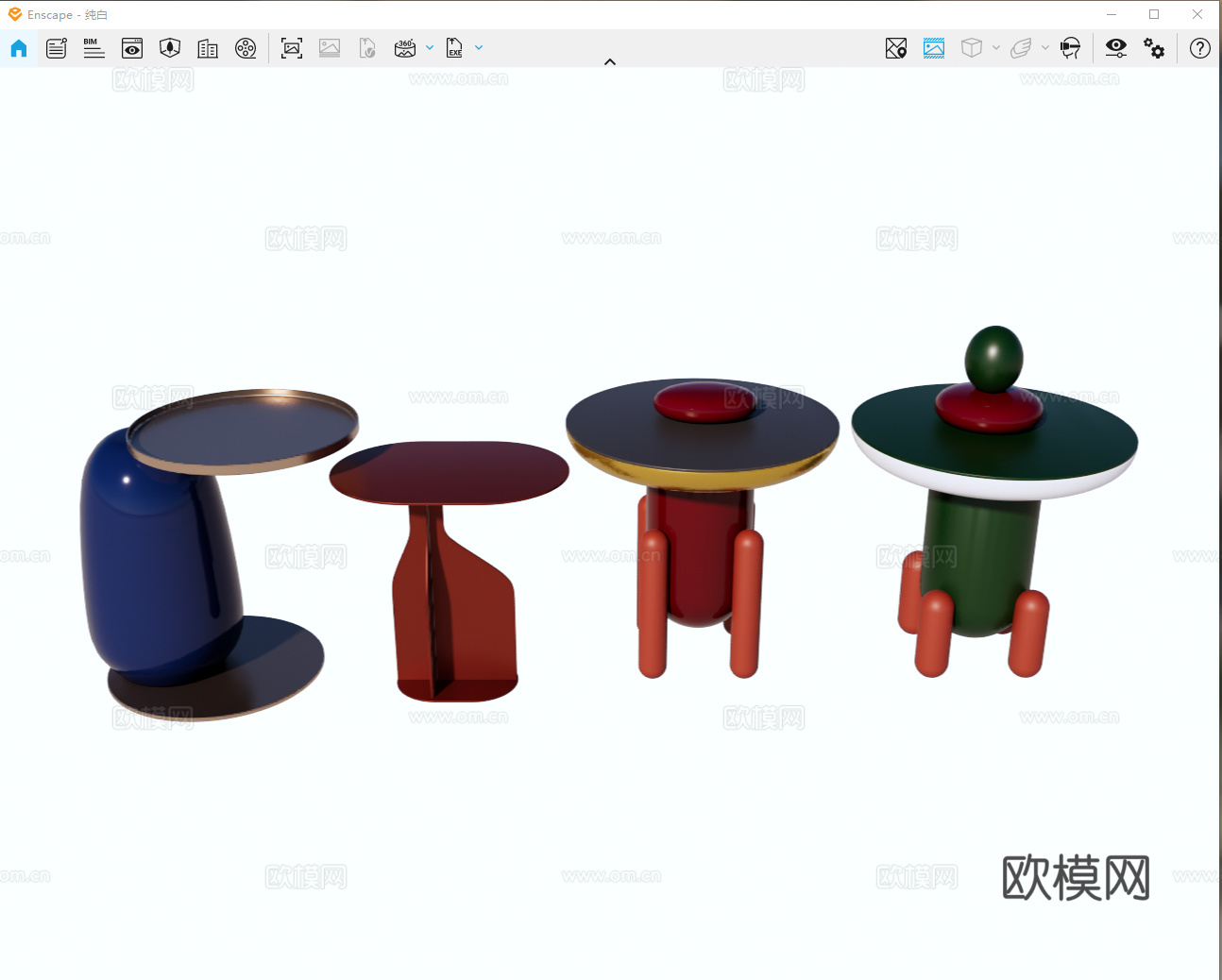
Task: Close the Enscape window
Action: click(x=1197, y=14)
